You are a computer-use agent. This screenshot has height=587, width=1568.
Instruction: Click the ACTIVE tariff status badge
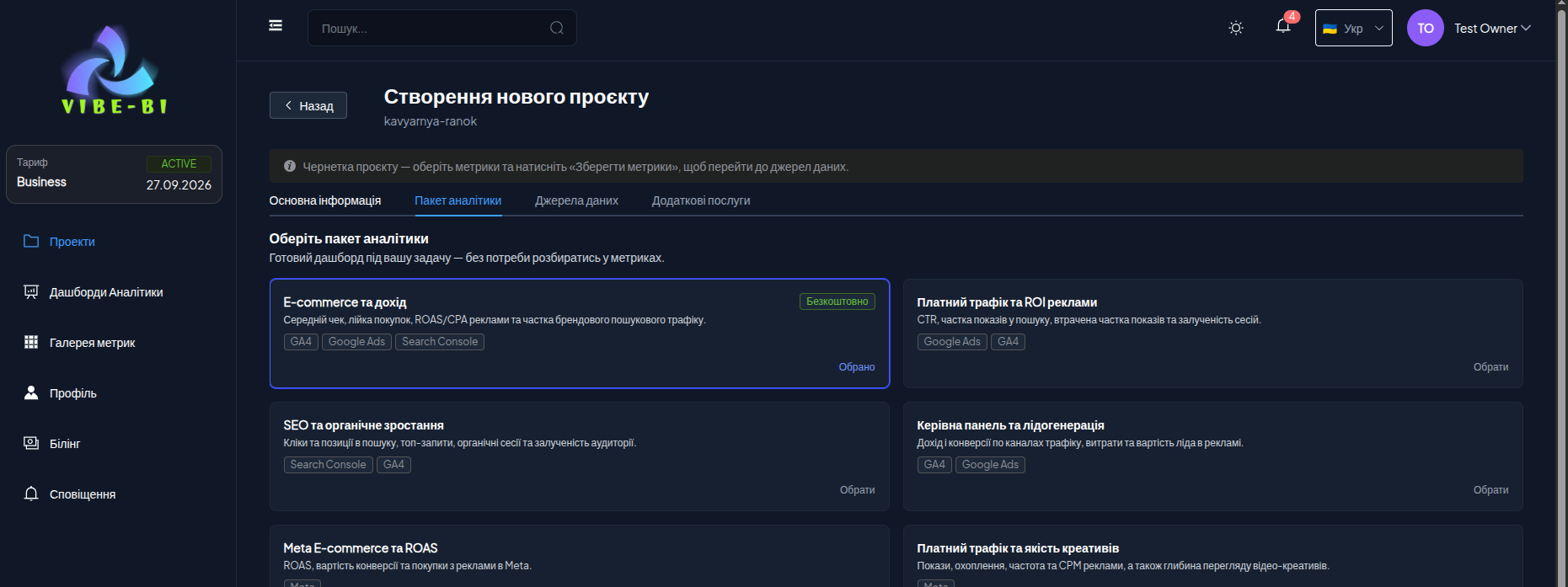coord(179,163)
